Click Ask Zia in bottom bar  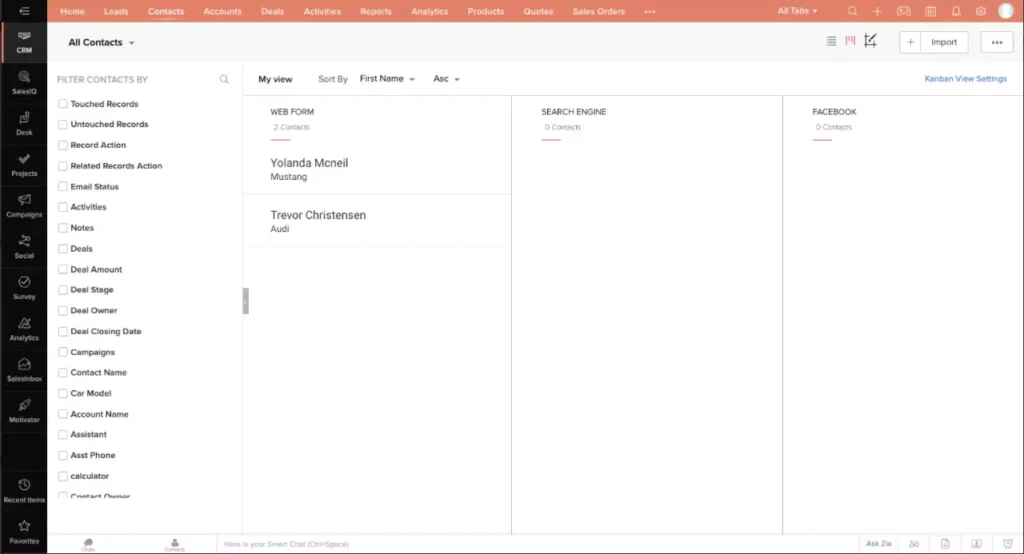tap(878, 544)
